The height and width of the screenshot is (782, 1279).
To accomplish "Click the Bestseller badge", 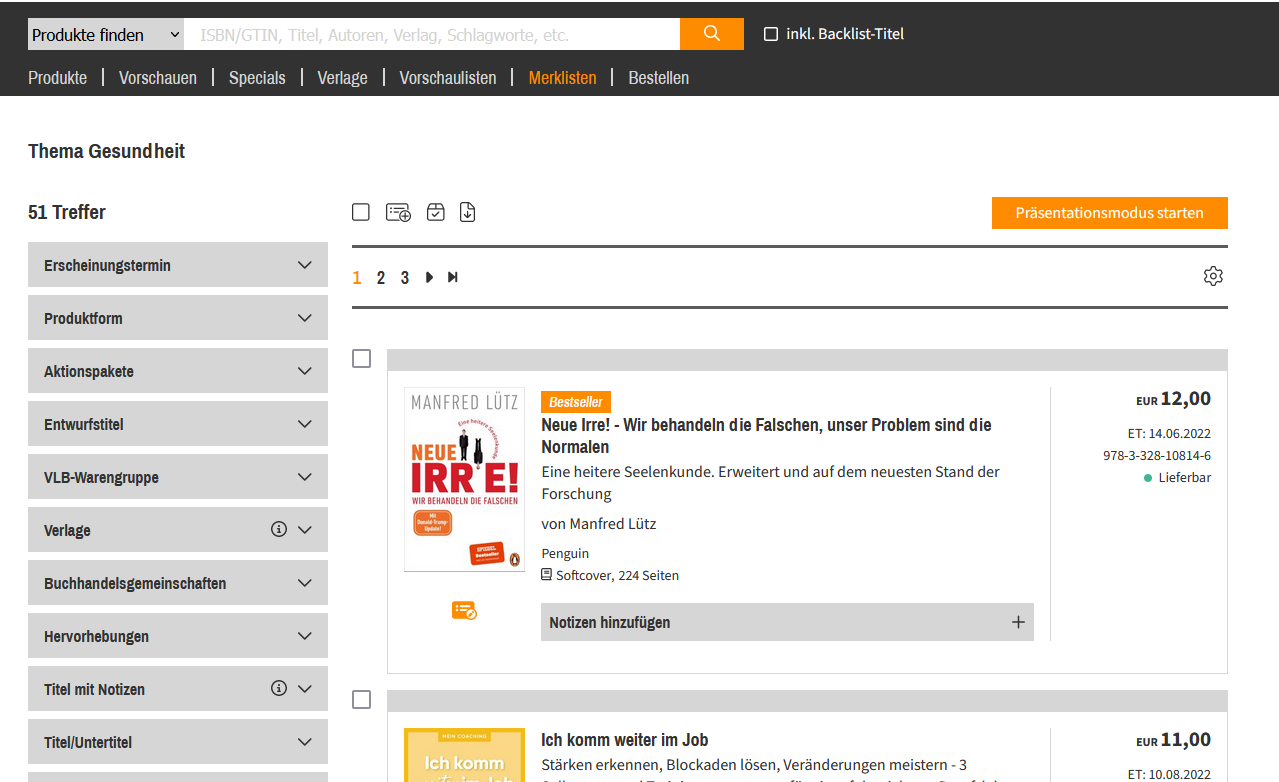I will click(576, 402).
